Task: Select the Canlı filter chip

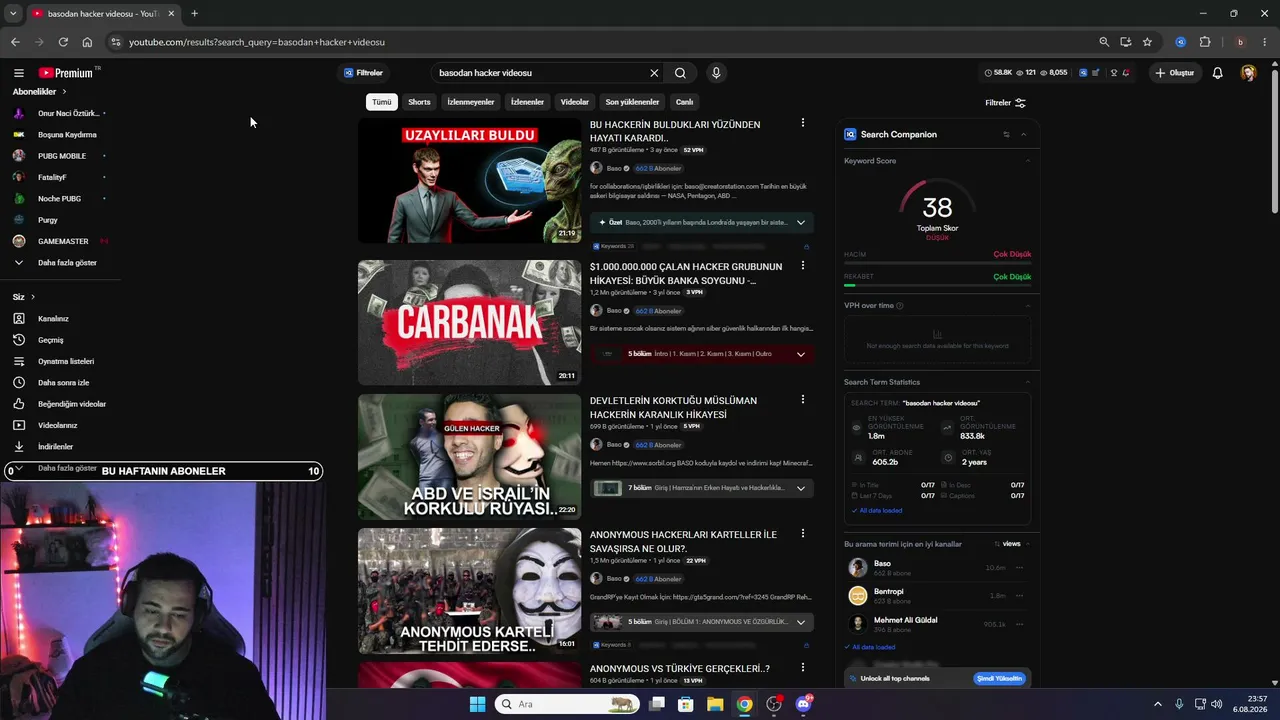Action: (684, 102)
